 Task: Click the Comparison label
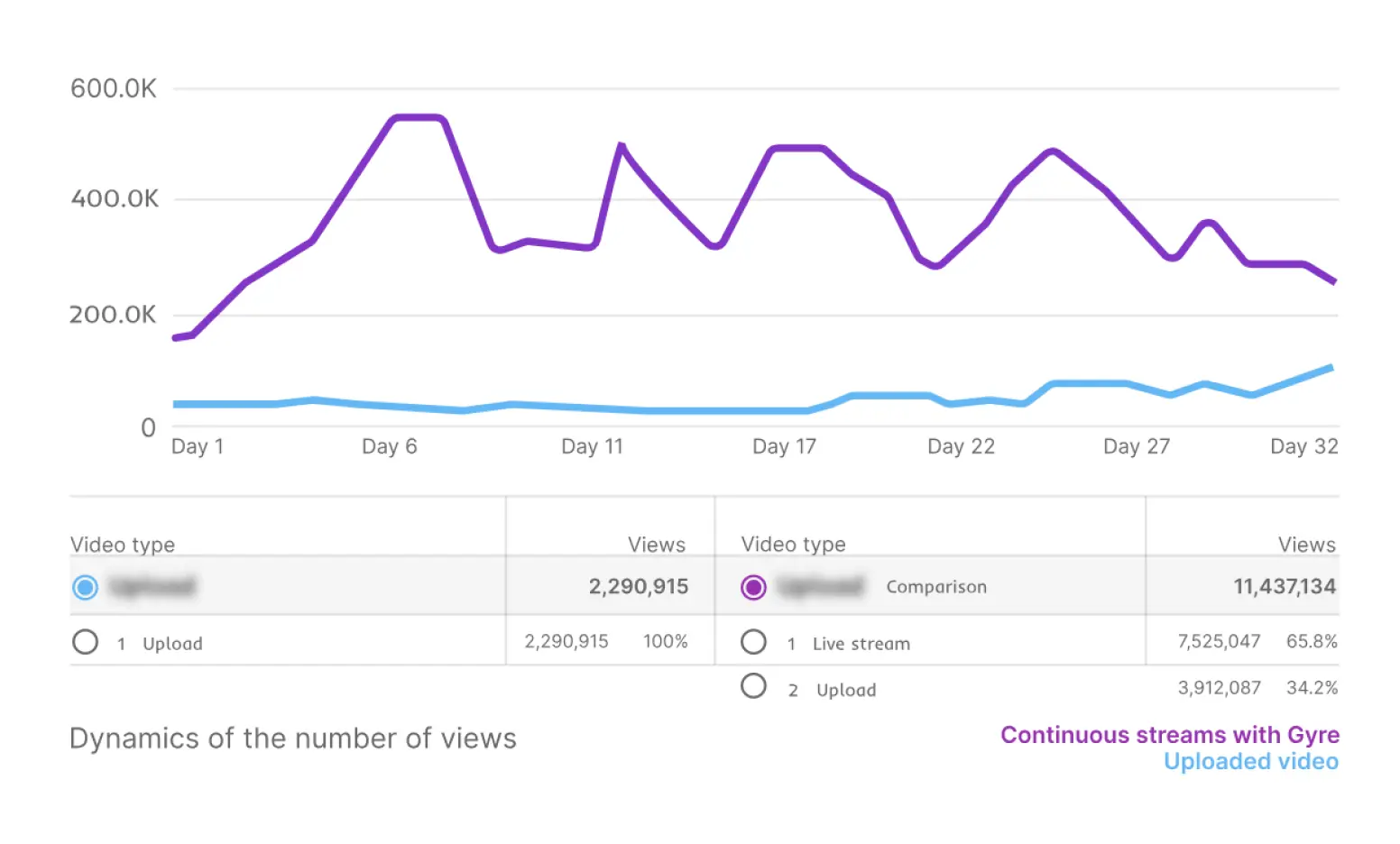(935, 587)
